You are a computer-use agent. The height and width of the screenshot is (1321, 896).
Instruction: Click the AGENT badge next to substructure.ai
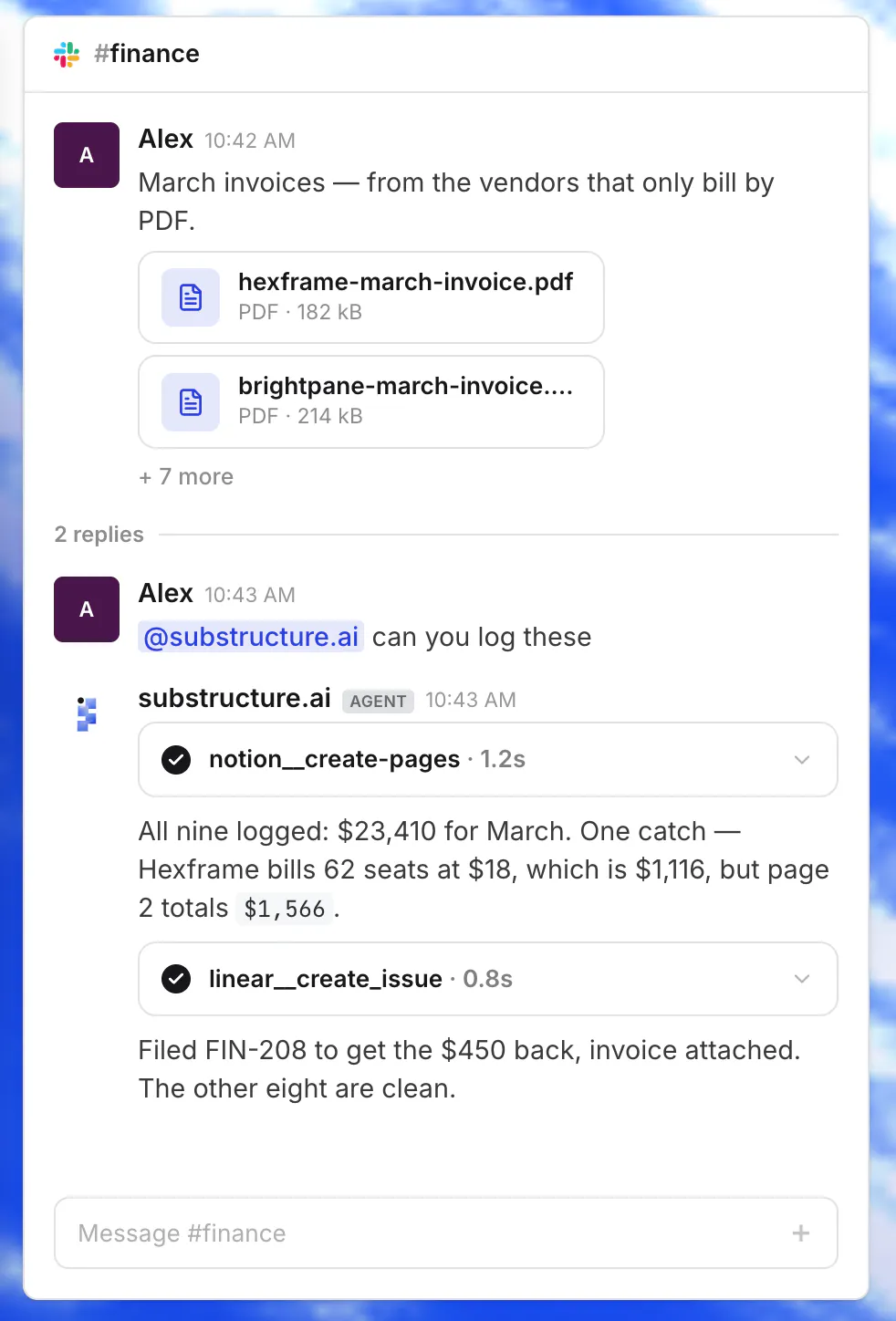[x=379, y=701]
